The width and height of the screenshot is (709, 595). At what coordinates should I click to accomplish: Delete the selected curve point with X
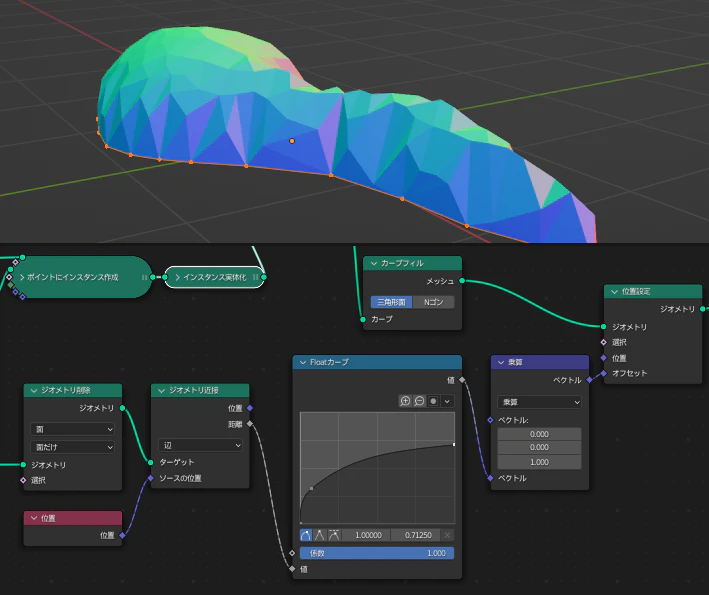(x=447, y=535)
